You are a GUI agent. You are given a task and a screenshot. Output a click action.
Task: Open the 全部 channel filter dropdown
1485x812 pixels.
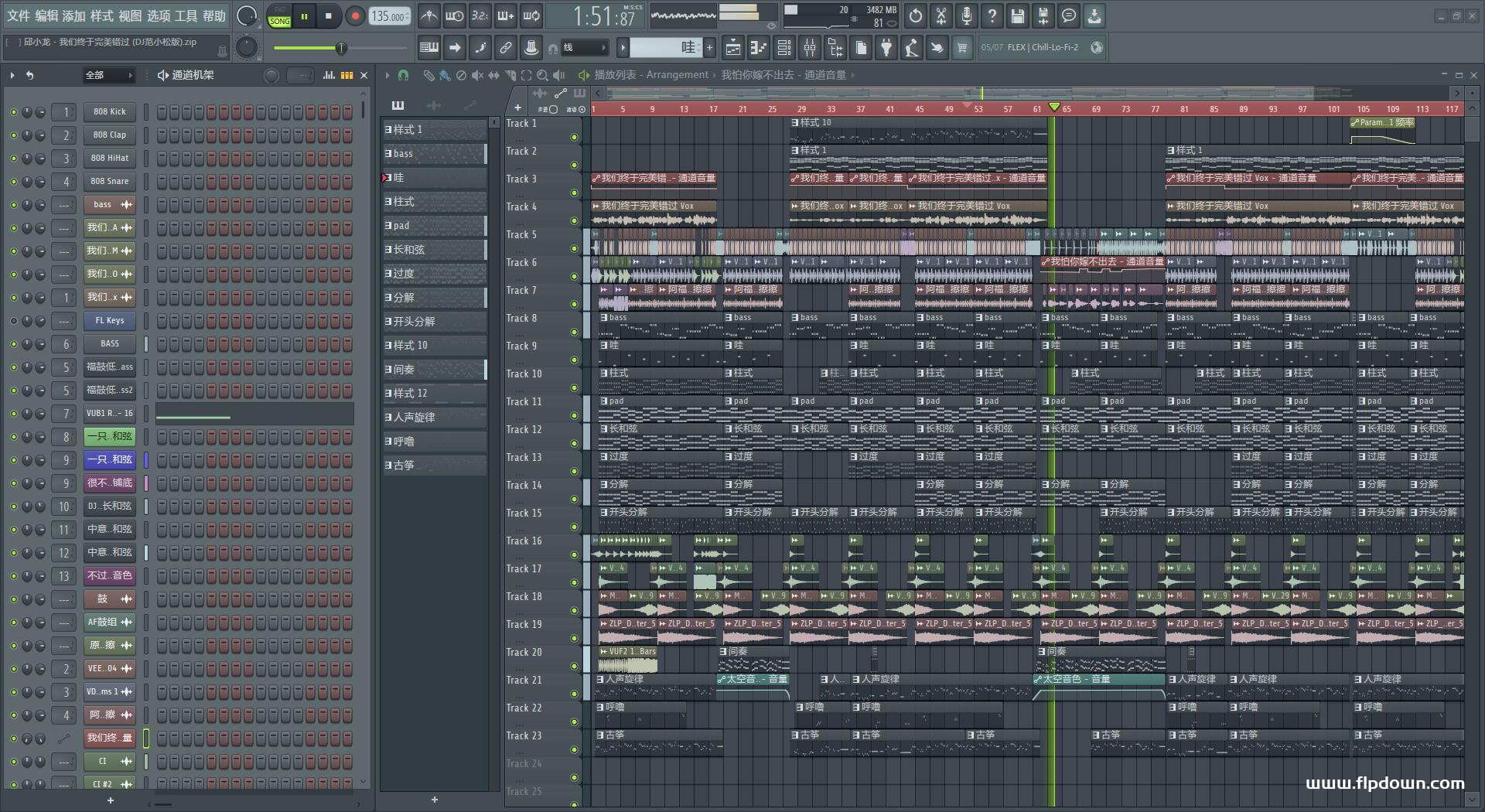108,75
